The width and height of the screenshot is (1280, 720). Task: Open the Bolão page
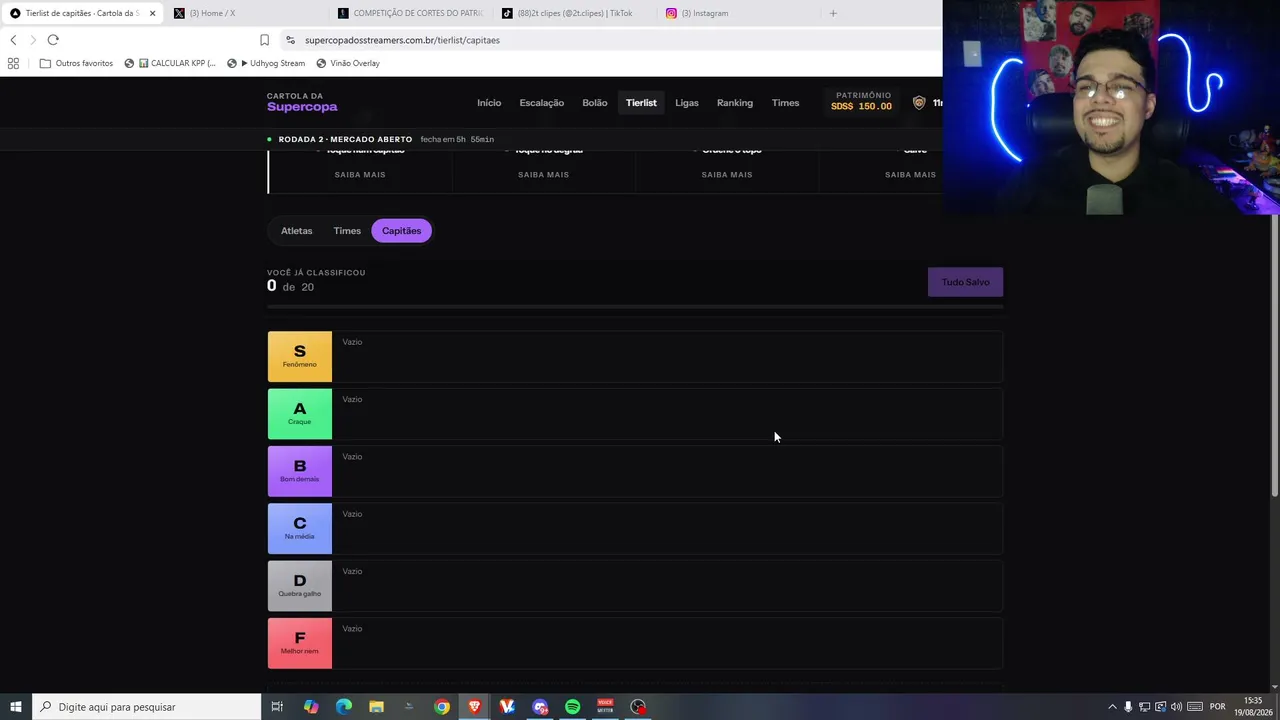point(595,103)
